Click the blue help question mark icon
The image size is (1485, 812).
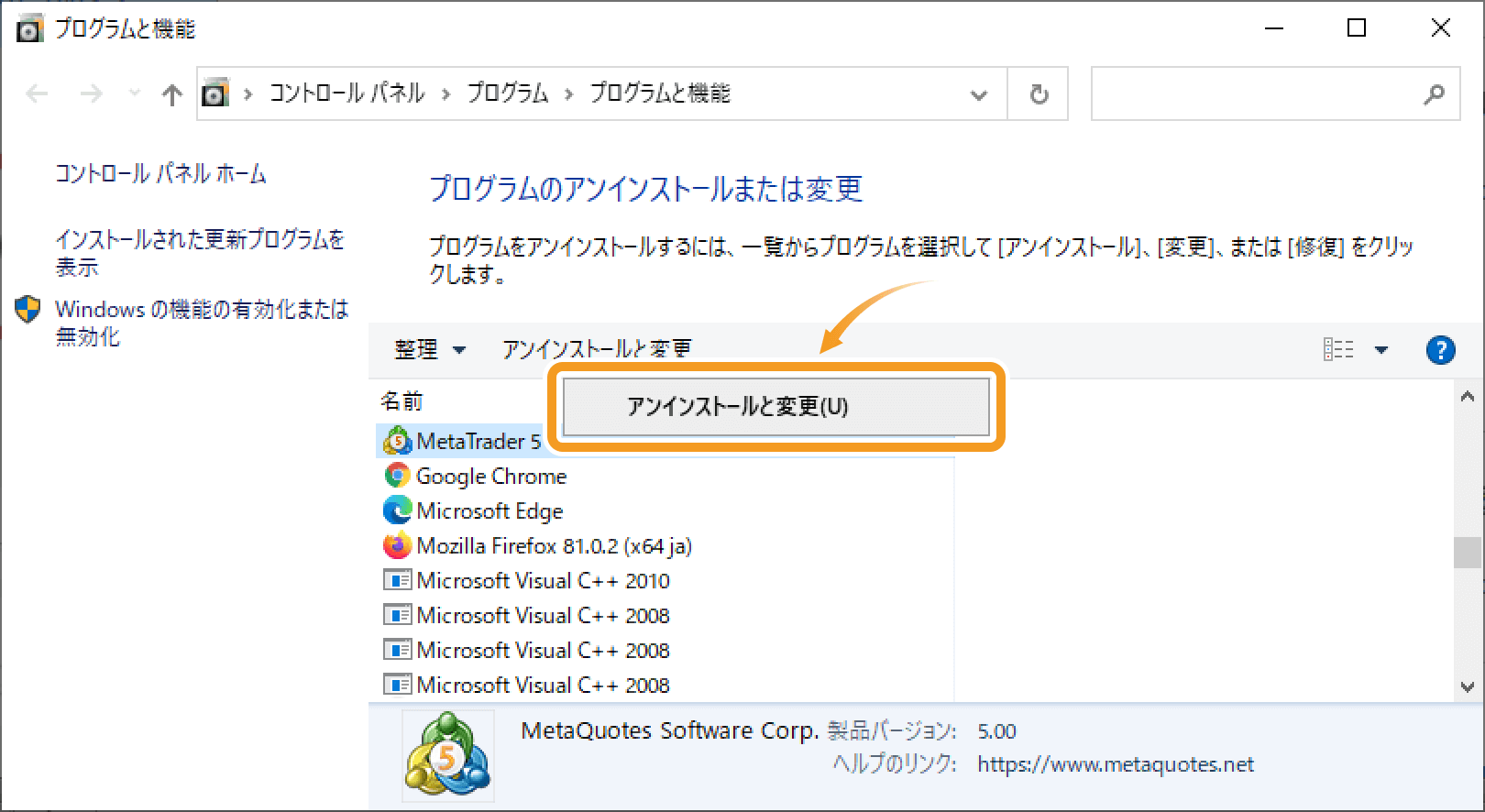point(1440,349)
